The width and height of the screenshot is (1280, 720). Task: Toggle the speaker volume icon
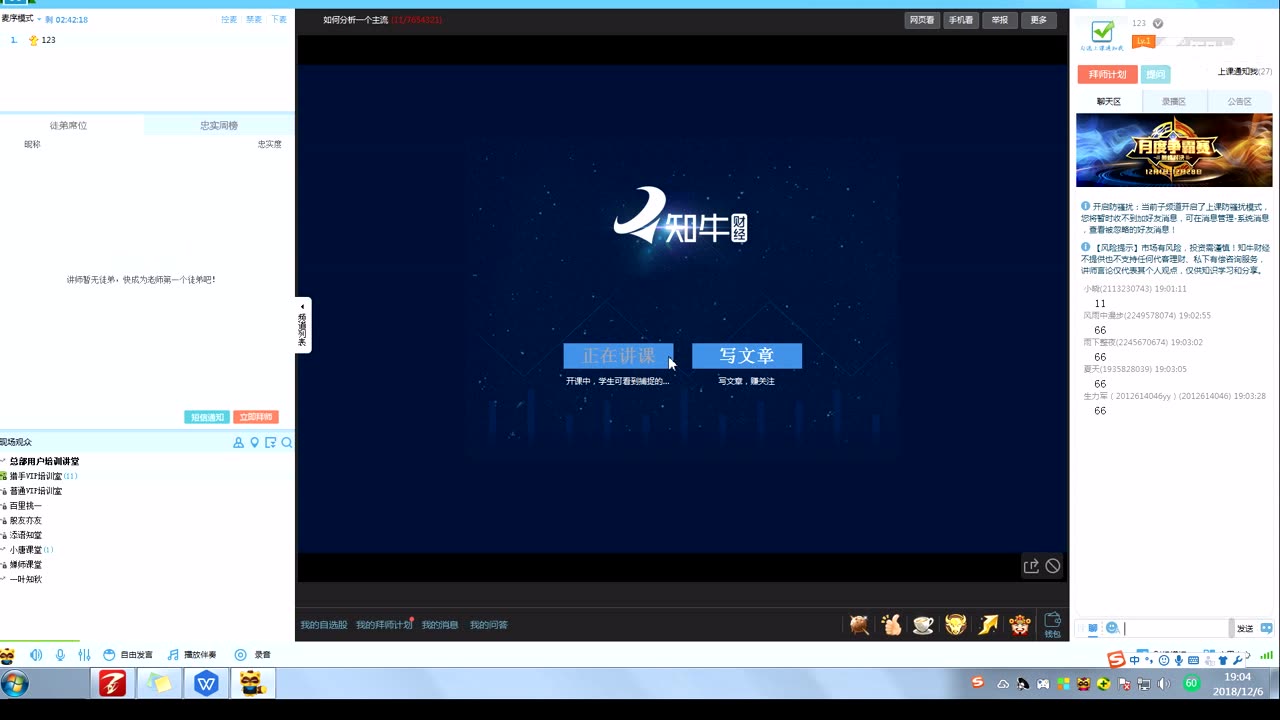(36, 655)
